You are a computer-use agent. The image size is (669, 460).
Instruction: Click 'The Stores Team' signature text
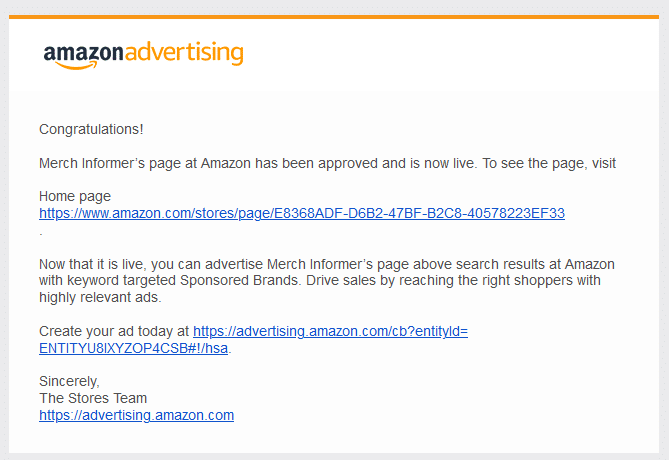click(x=93, y=398)
